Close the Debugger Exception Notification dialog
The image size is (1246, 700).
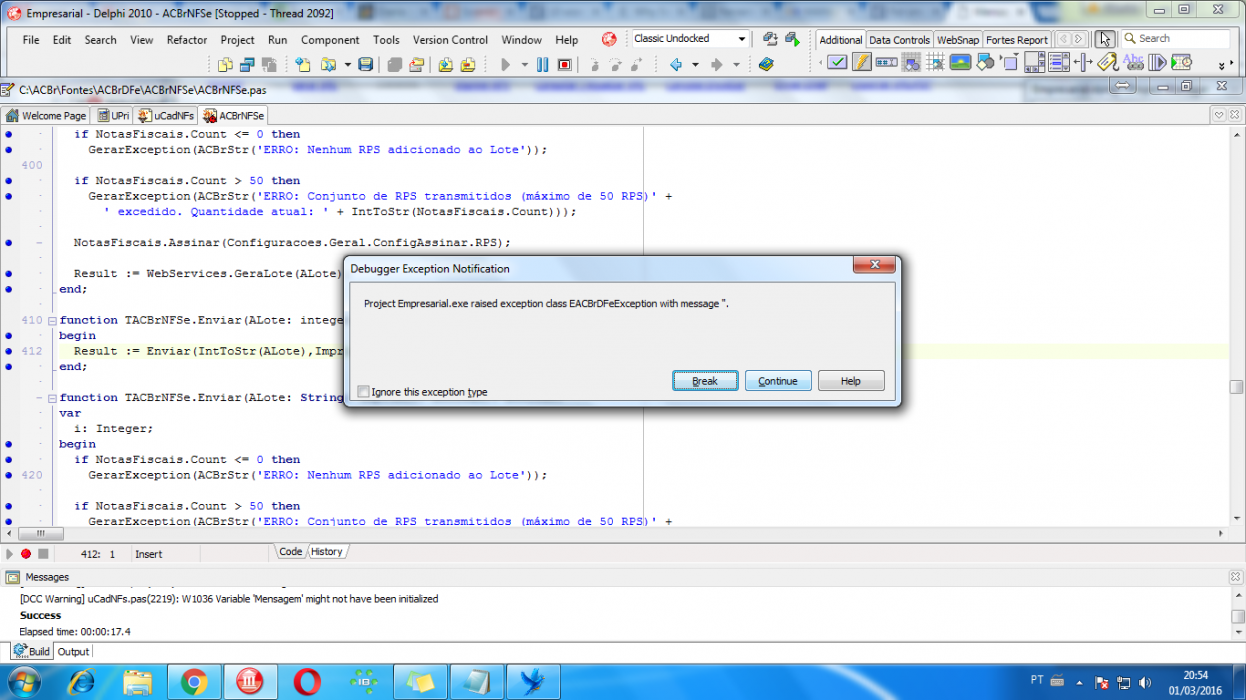[x=873, y=265]
